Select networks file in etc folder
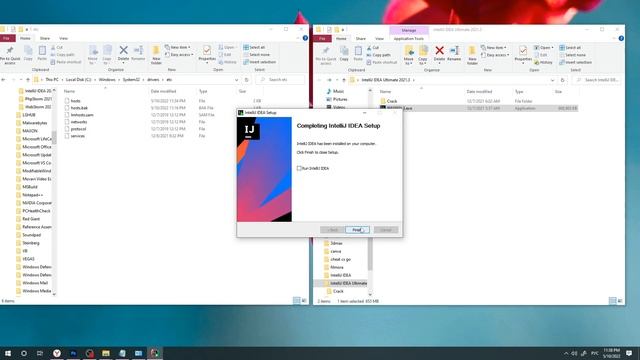 click(78, 122)
